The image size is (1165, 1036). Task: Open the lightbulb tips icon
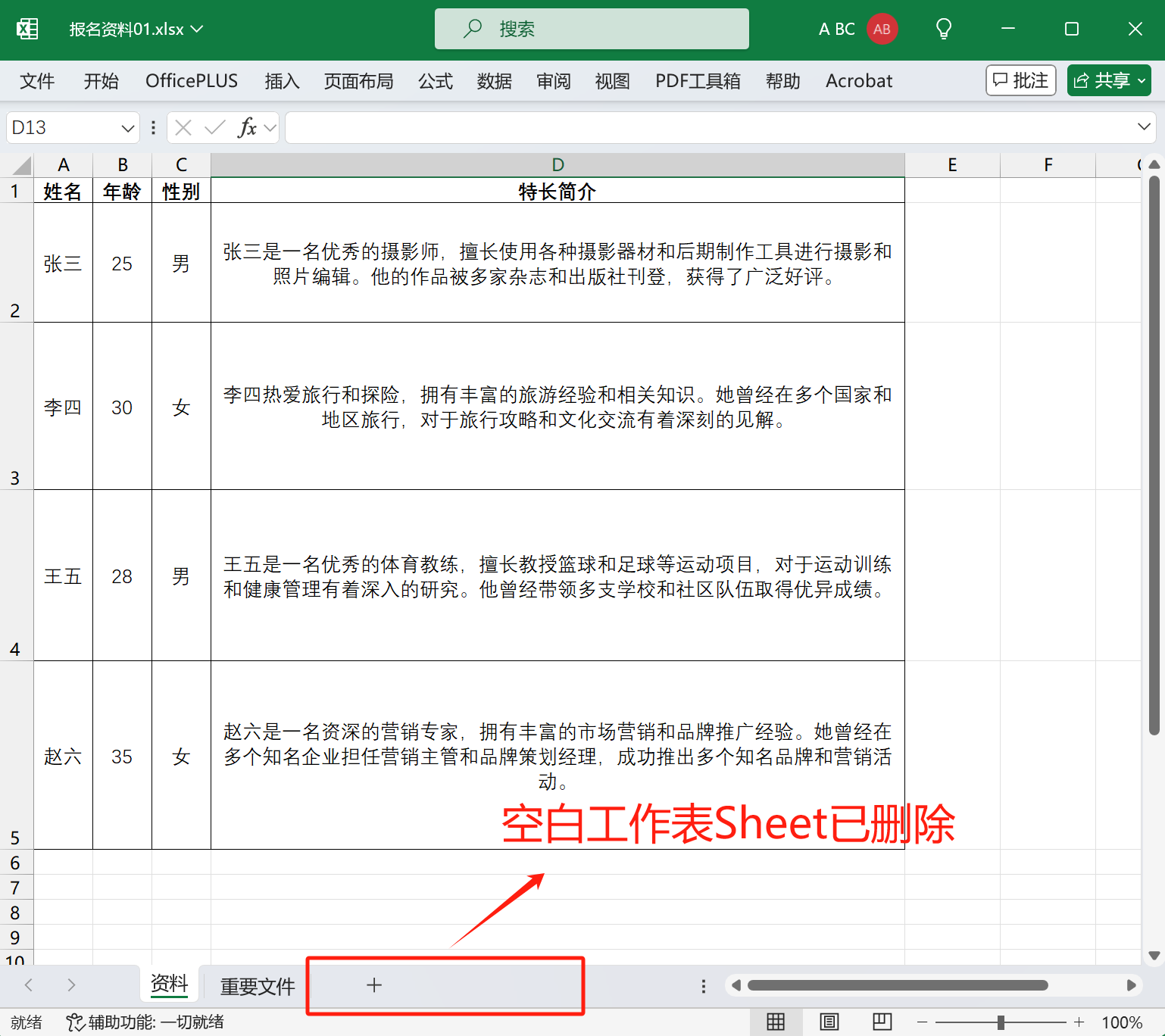[944, 29]
